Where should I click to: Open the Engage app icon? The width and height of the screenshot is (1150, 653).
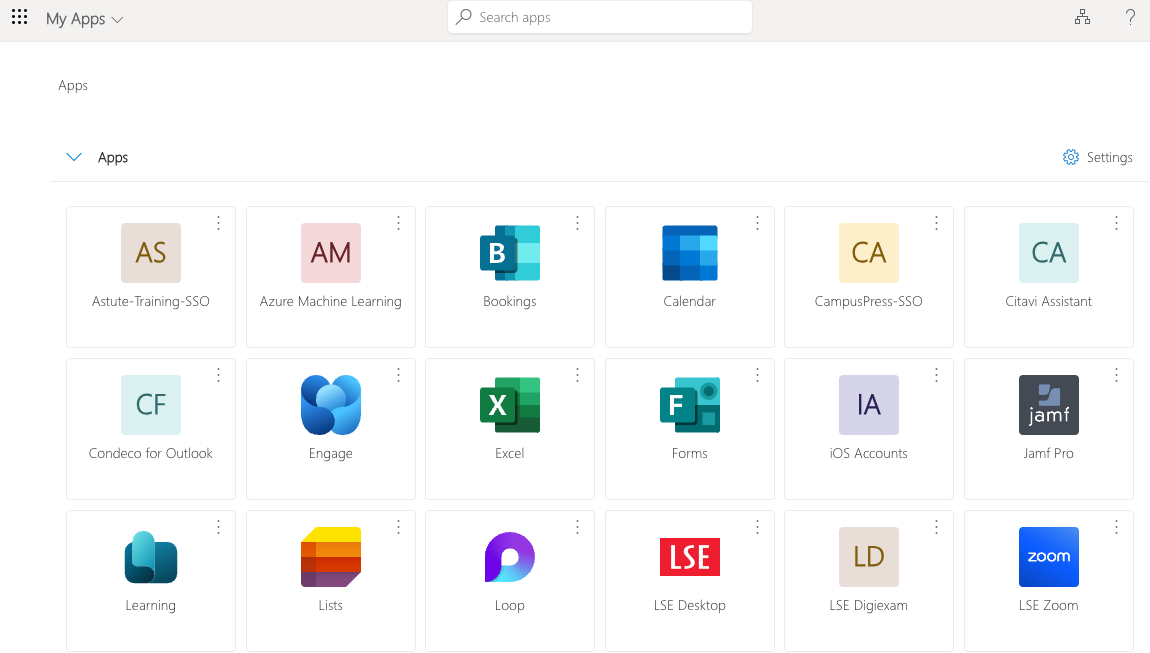pos(331,405)
